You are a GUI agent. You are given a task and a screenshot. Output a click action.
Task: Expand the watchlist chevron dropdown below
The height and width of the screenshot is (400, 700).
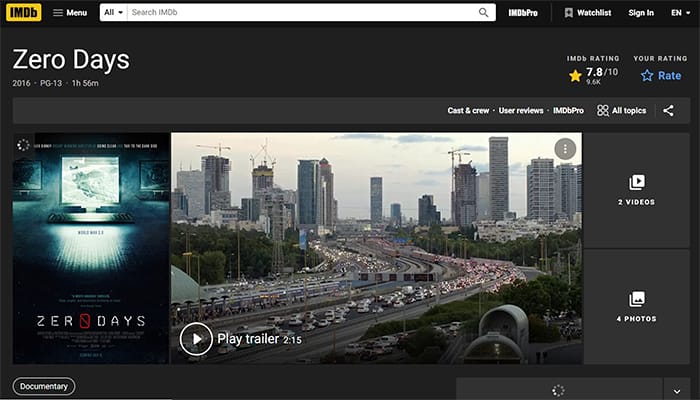tap(677, 391)
